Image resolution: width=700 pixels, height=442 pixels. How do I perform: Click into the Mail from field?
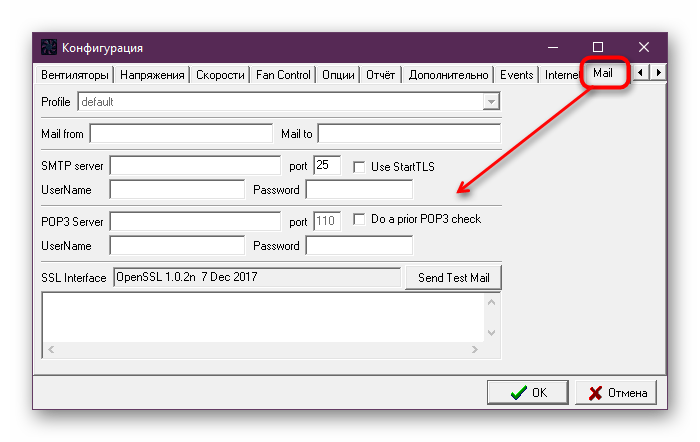(180, 133)
